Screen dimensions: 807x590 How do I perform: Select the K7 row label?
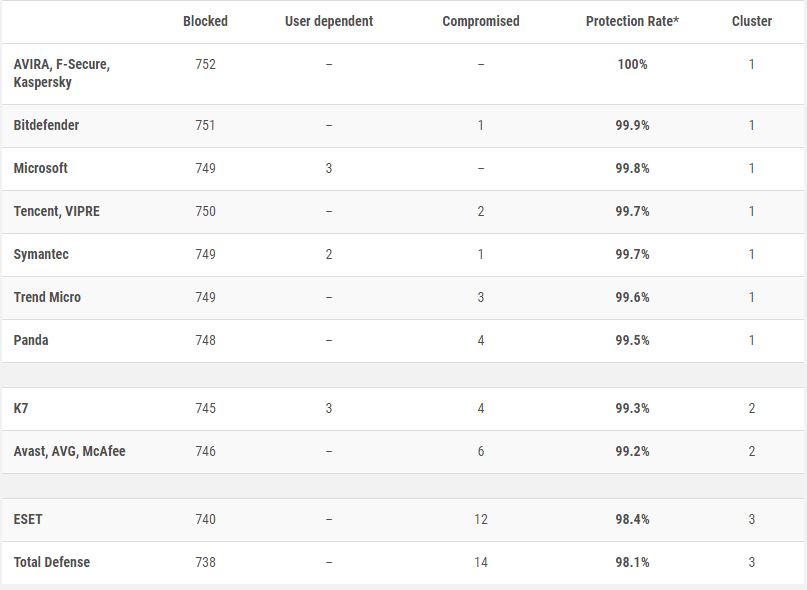21,408
